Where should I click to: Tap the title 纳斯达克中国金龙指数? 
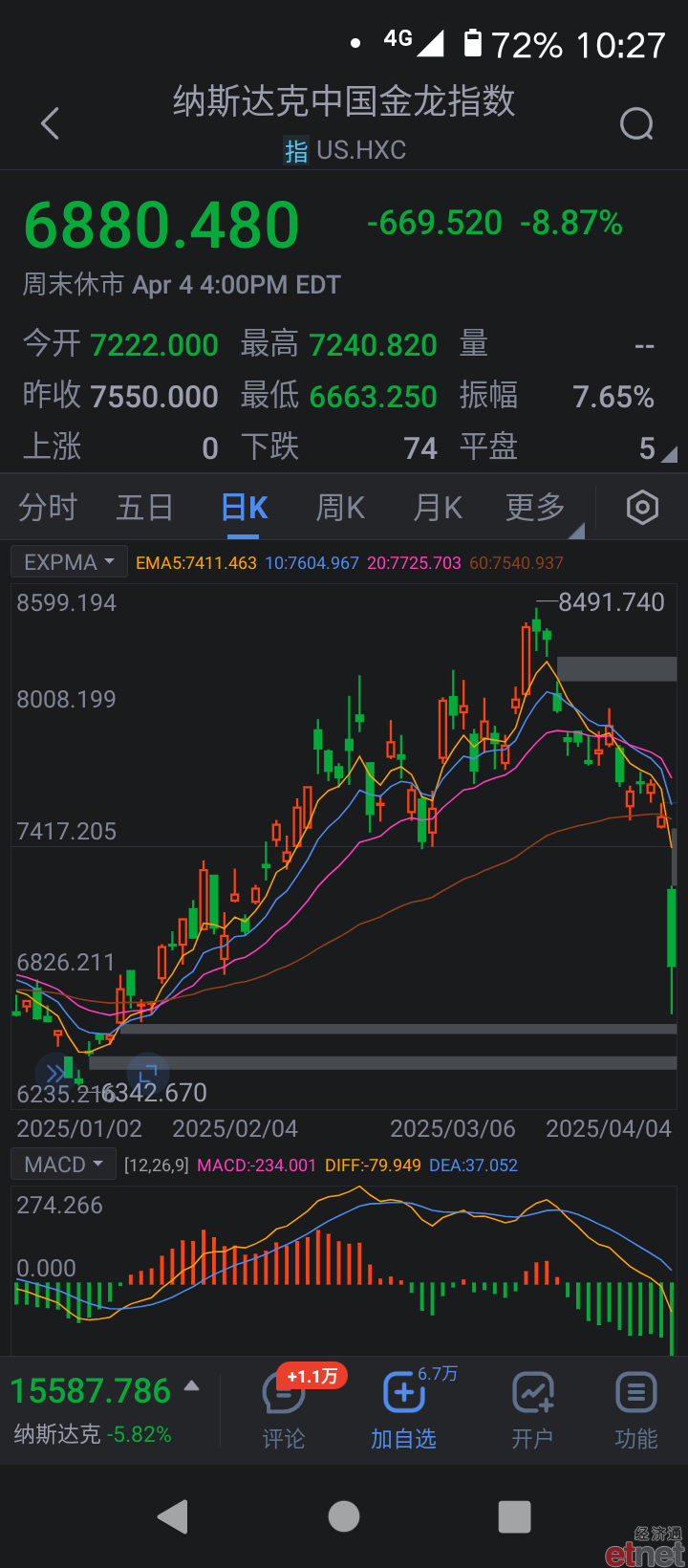344,101
